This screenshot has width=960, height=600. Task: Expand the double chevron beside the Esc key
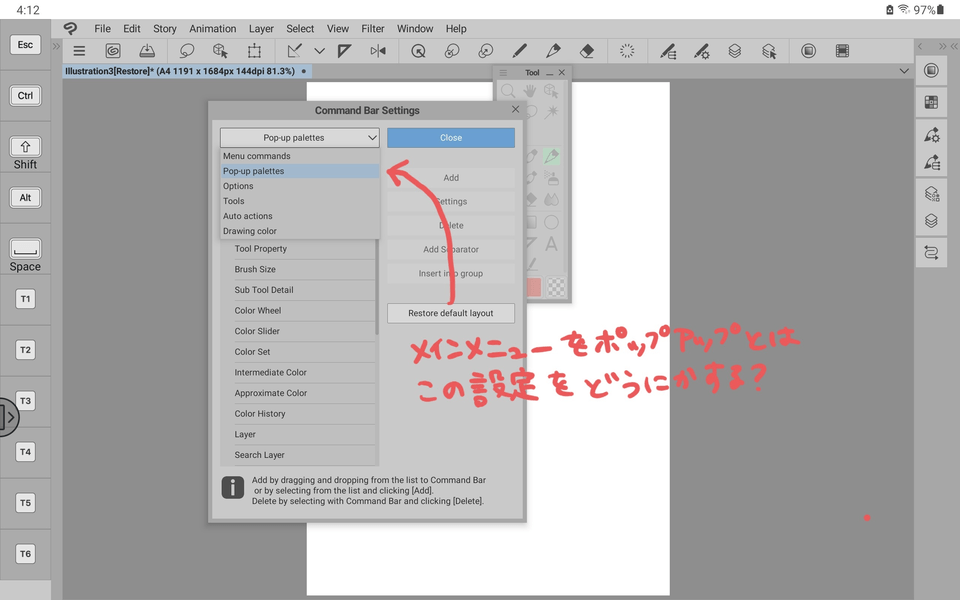[56, 46]
